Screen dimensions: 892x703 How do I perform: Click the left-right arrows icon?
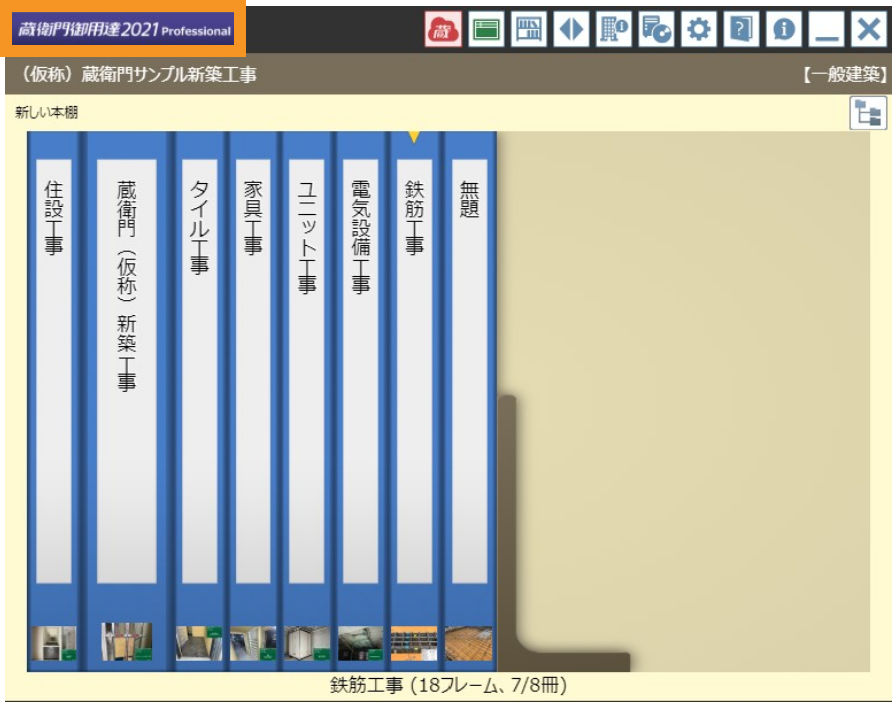(571, 30)
